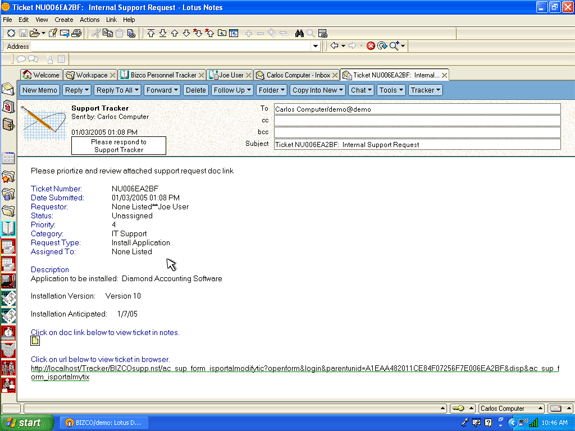Open the Favorite Bookmarks star folder

tap(8, 177)
